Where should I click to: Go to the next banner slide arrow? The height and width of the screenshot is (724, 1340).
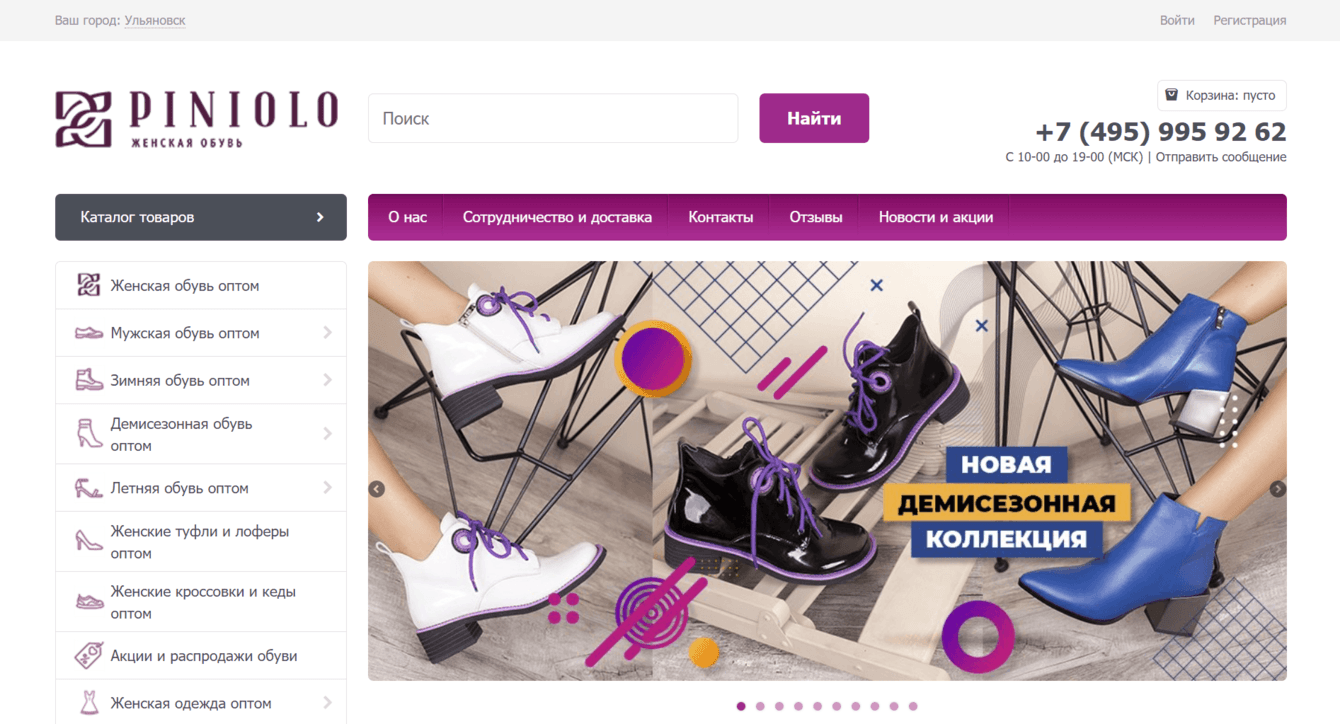(1277, 489)
